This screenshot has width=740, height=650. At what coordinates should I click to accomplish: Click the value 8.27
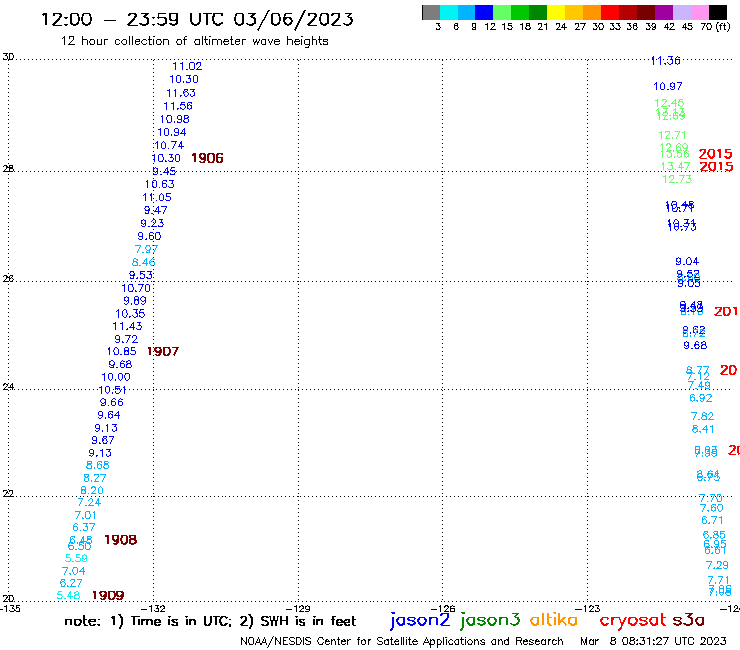pos(95,478)
